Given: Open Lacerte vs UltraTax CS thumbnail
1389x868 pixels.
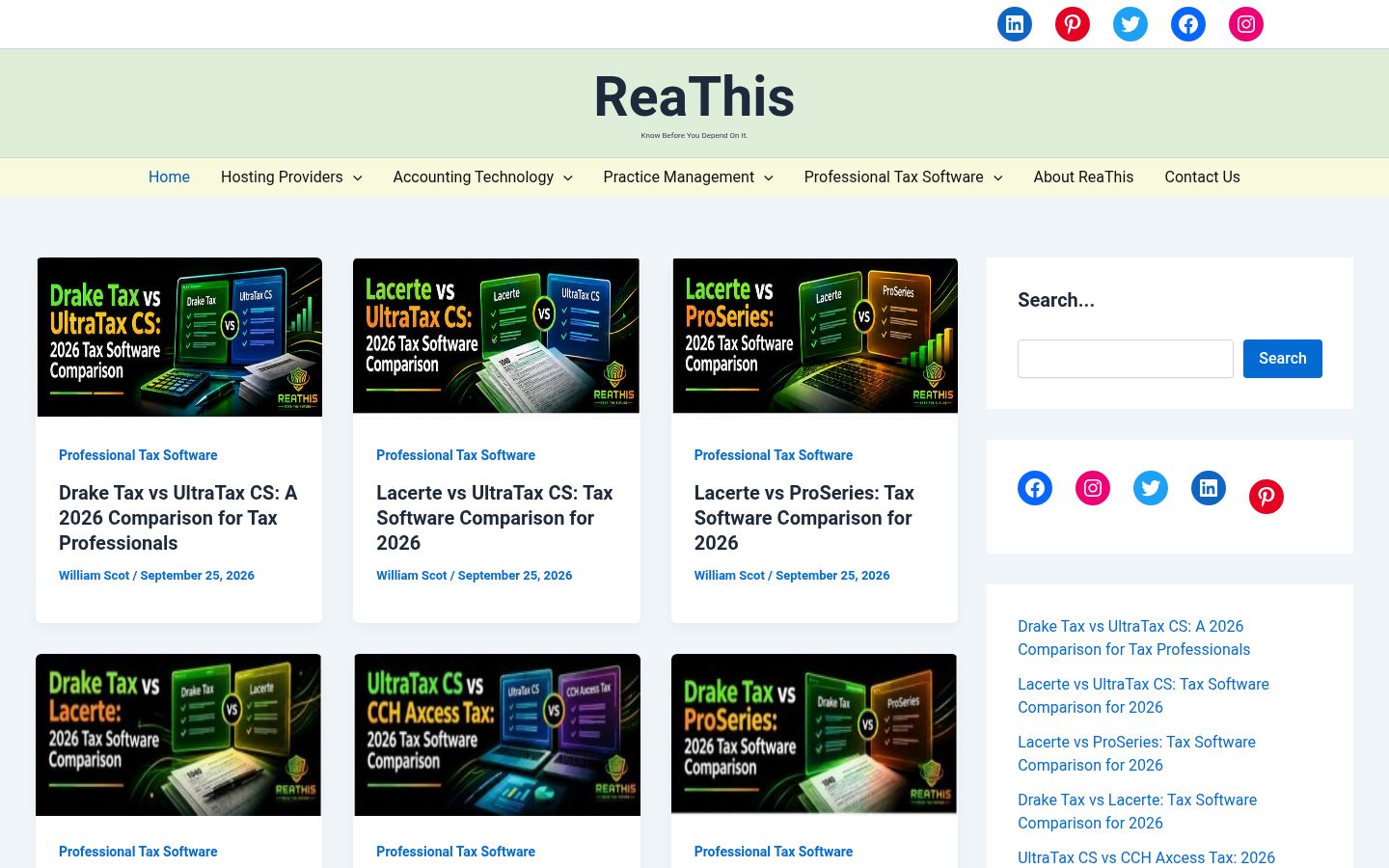Looking at the screenshot, I should tap(496, 336).
